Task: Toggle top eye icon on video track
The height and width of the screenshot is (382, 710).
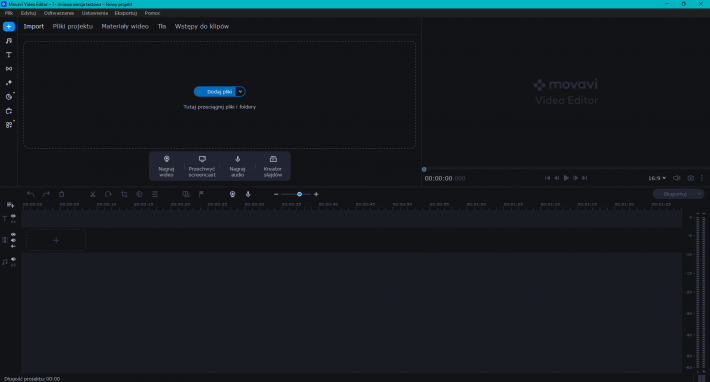Action: (13, 234)
